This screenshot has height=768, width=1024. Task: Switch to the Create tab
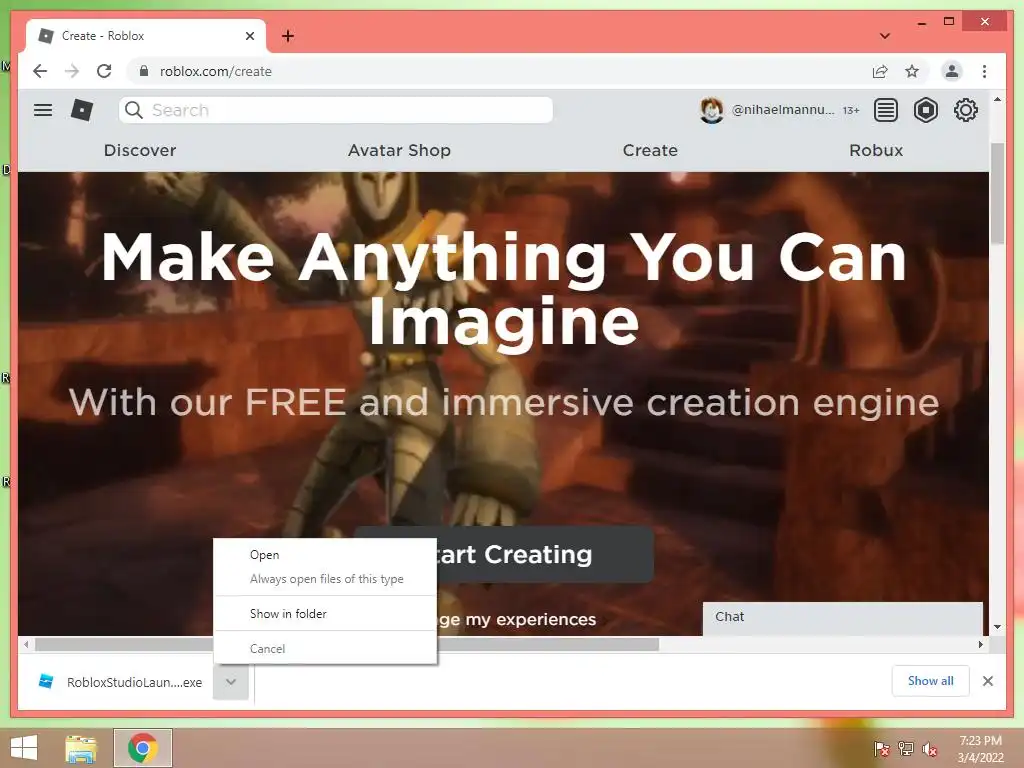650,150
